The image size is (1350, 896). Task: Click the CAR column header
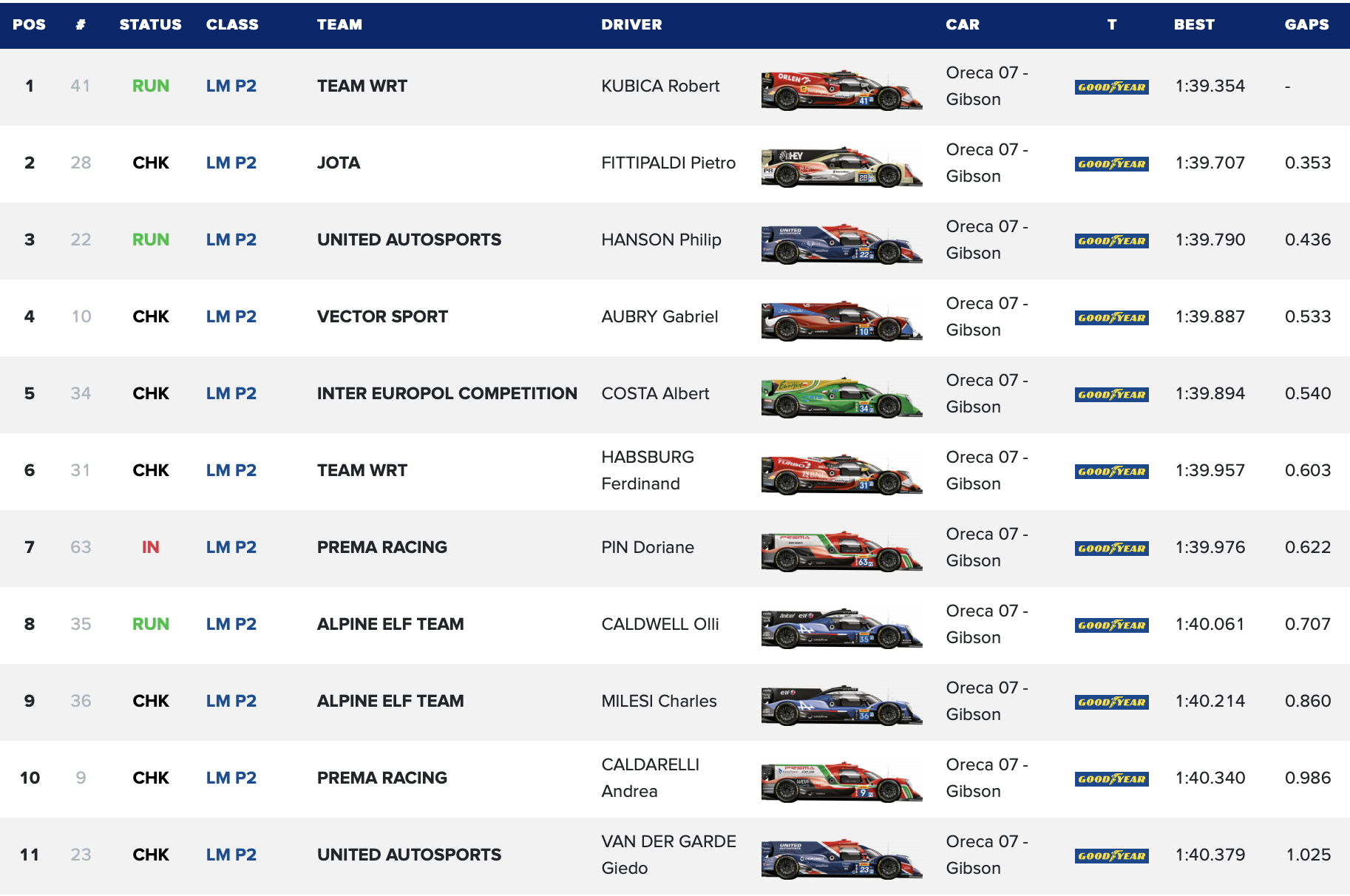tap(963, 24)
